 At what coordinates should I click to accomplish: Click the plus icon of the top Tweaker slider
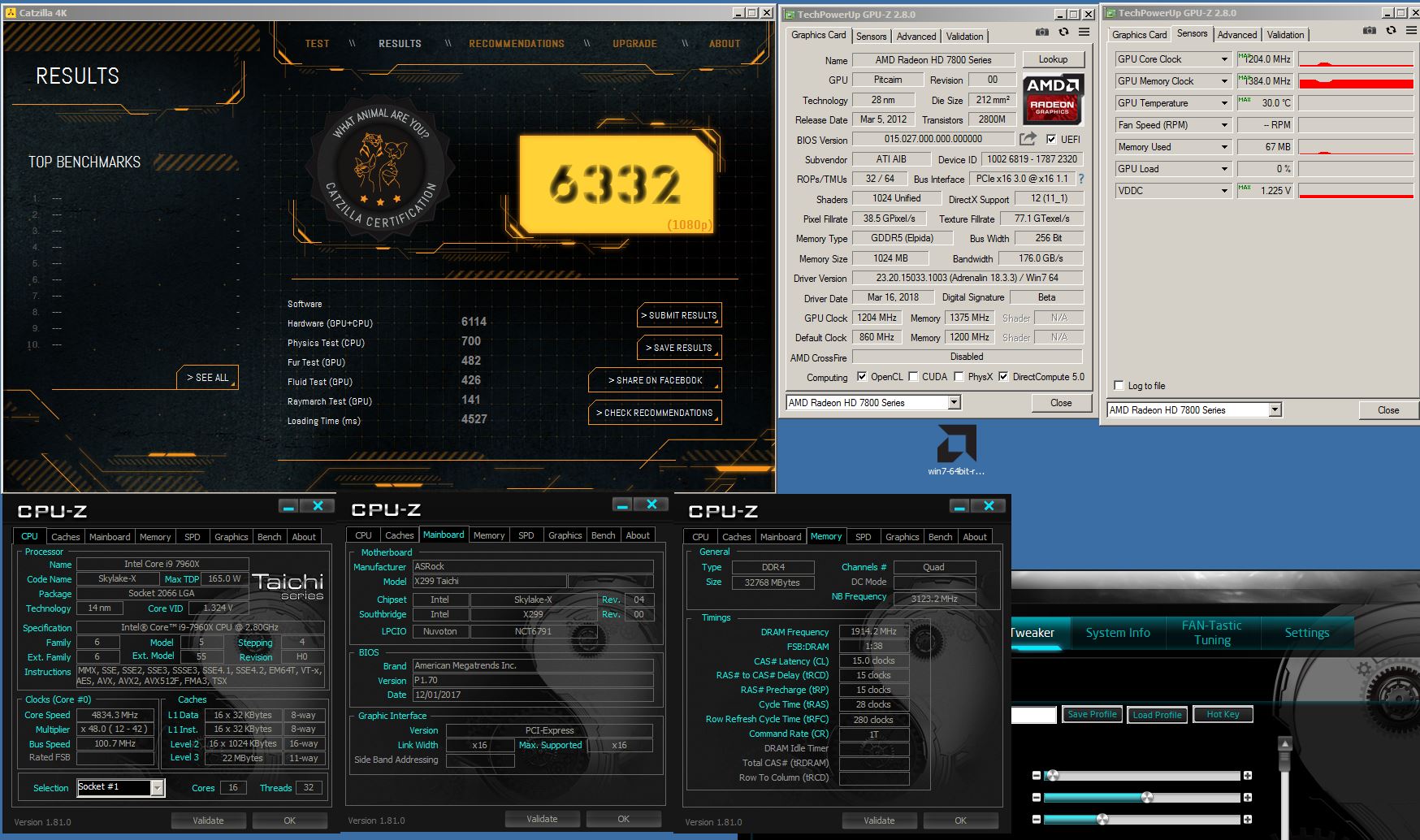click(x=1248, y=776)
